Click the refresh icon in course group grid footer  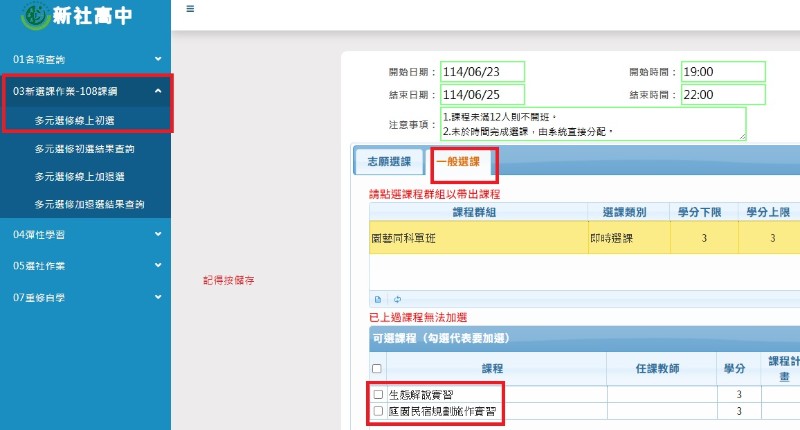point(397,299)
